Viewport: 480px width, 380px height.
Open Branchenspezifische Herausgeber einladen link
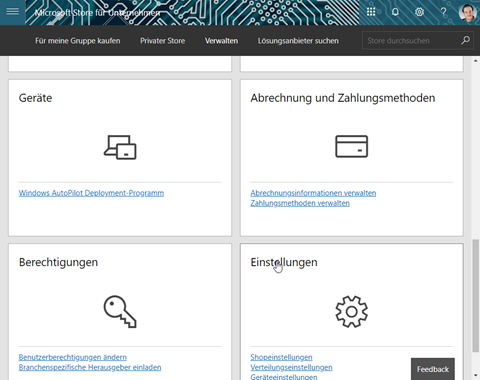pos(90,367)
